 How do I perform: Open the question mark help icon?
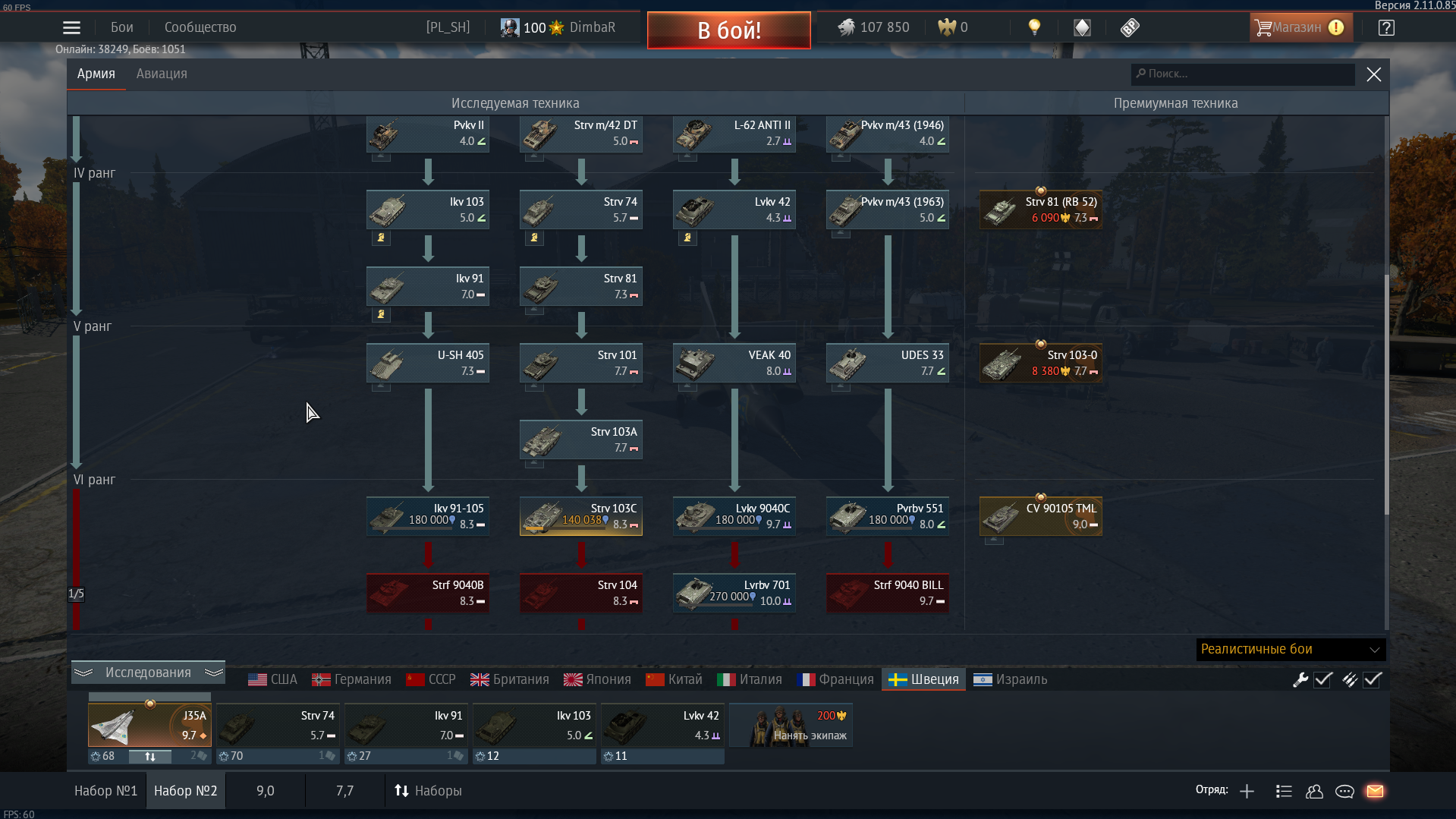[1386, 28]
